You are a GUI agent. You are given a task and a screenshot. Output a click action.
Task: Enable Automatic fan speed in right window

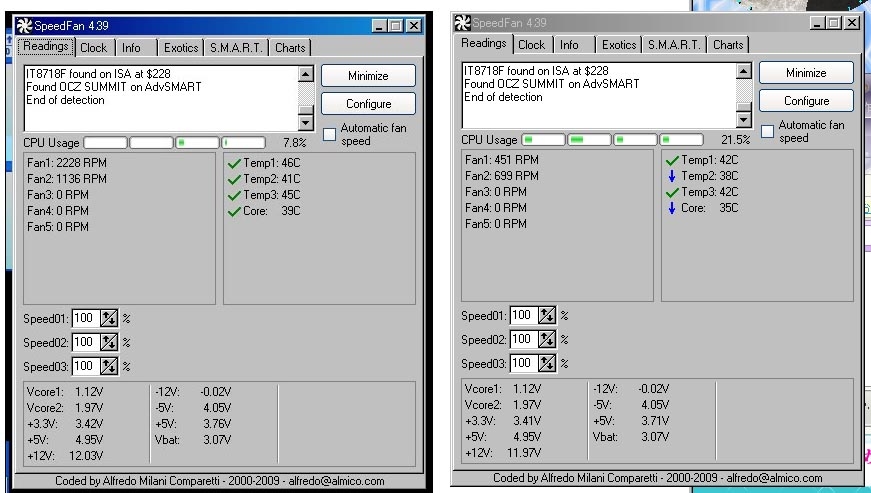(x=767, y=132)
